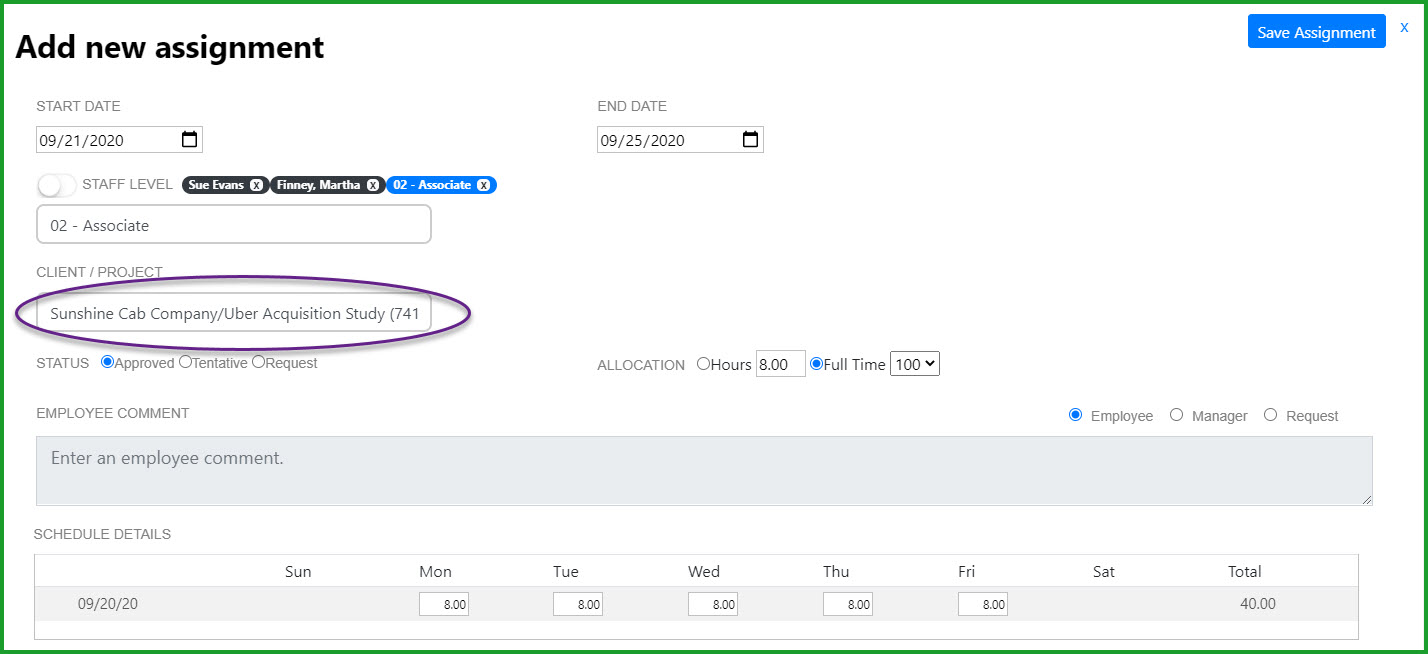The height and width of the screenshot is (654, 1428).
Task: Select the Request comment type radio
Action: (1270, 415)
